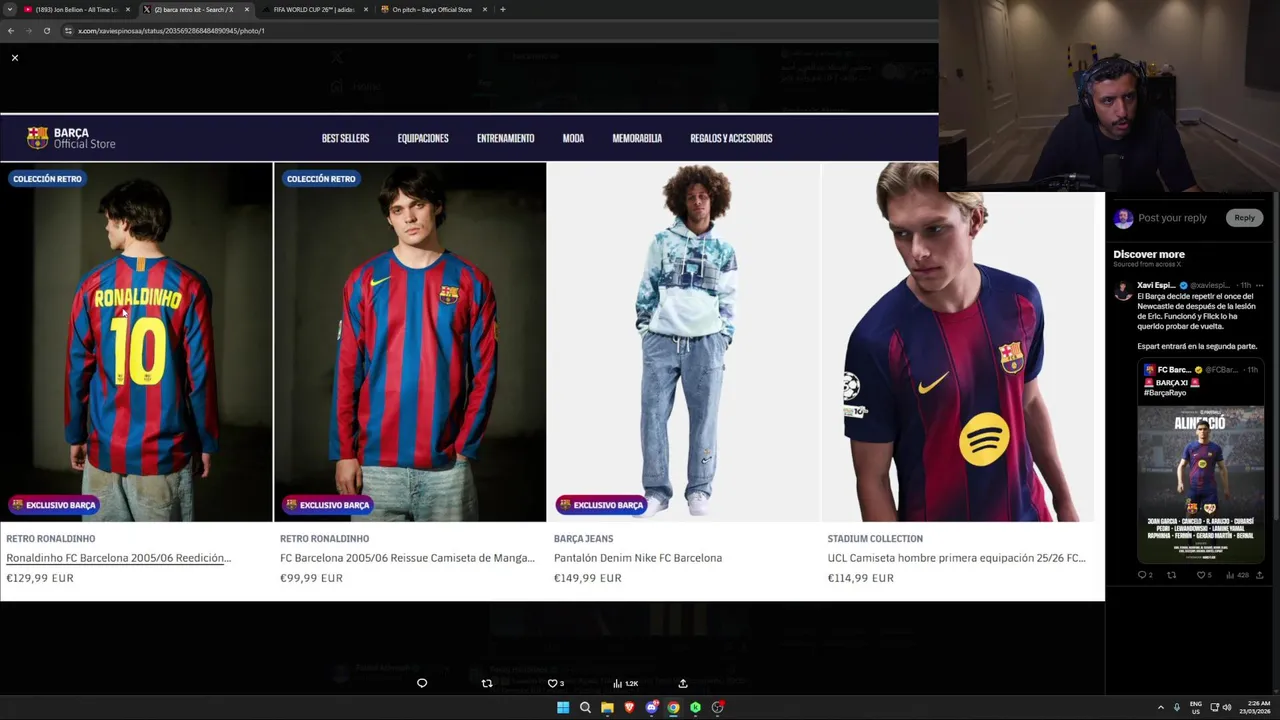1280x720 pixels.
Task: Click the €129,99 EUR price
Action: click(x=40, y=578)
